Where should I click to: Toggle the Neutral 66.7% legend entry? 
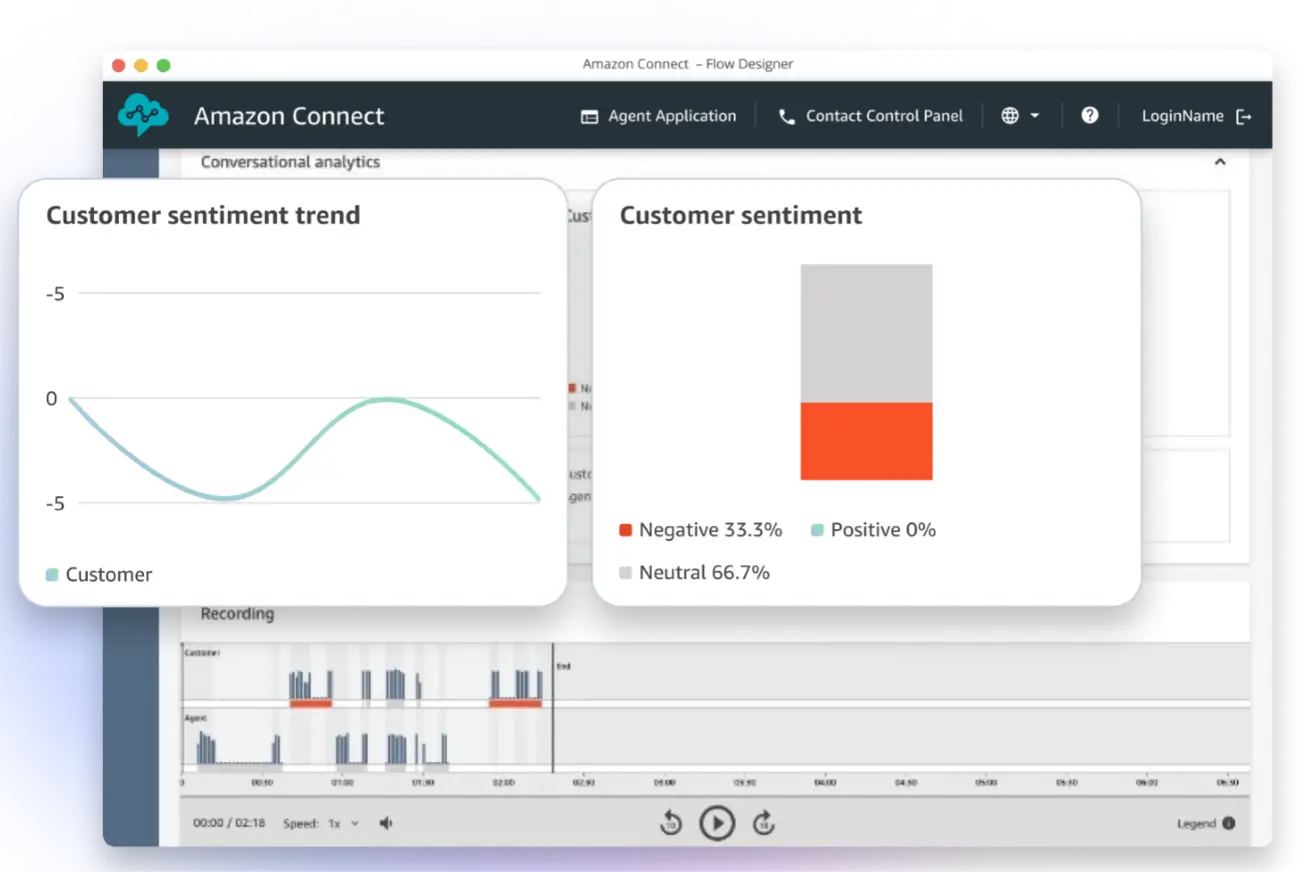coord(694,572)
